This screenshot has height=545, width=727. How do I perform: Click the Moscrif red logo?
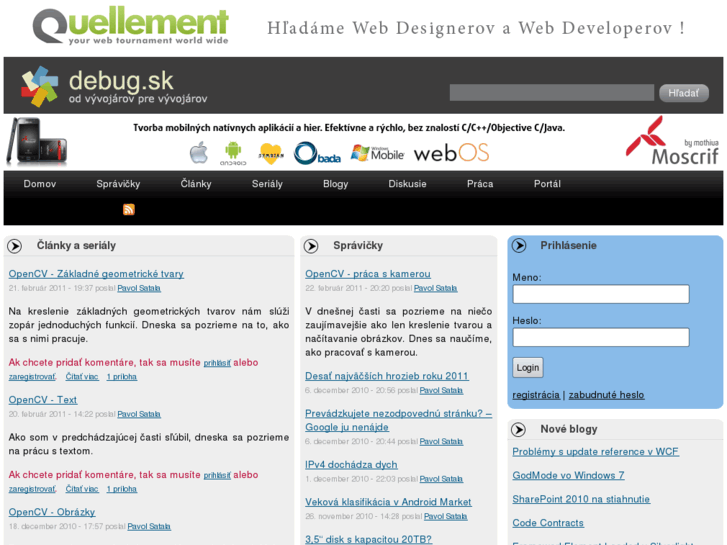(x=672, y=141)
